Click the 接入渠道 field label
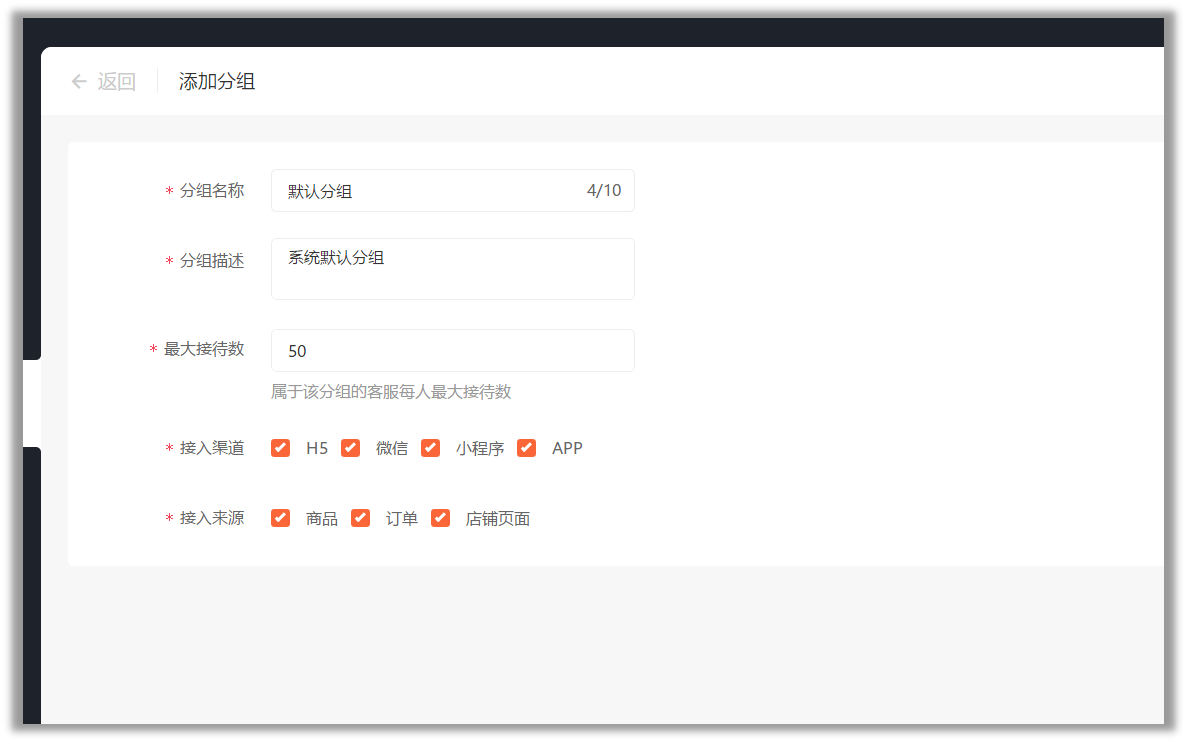Screen dimensions: 1187x744 pos(212,448)
